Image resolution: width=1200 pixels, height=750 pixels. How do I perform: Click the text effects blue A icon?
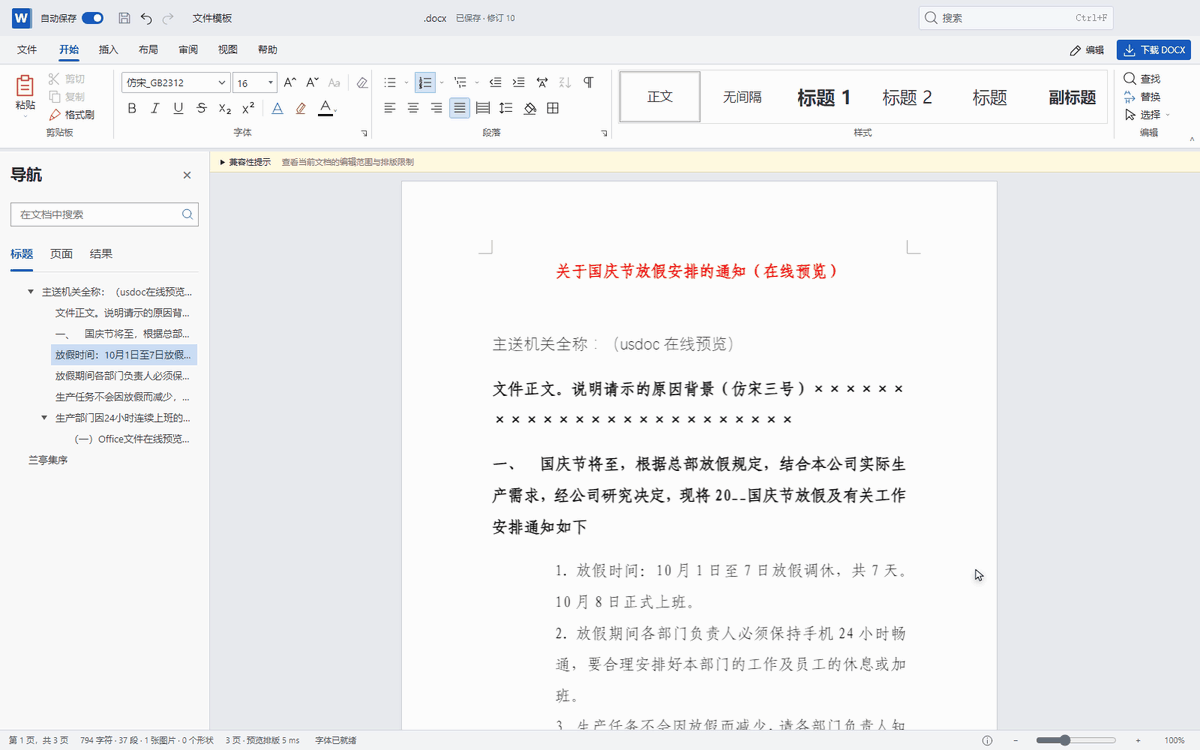point(277,108)
